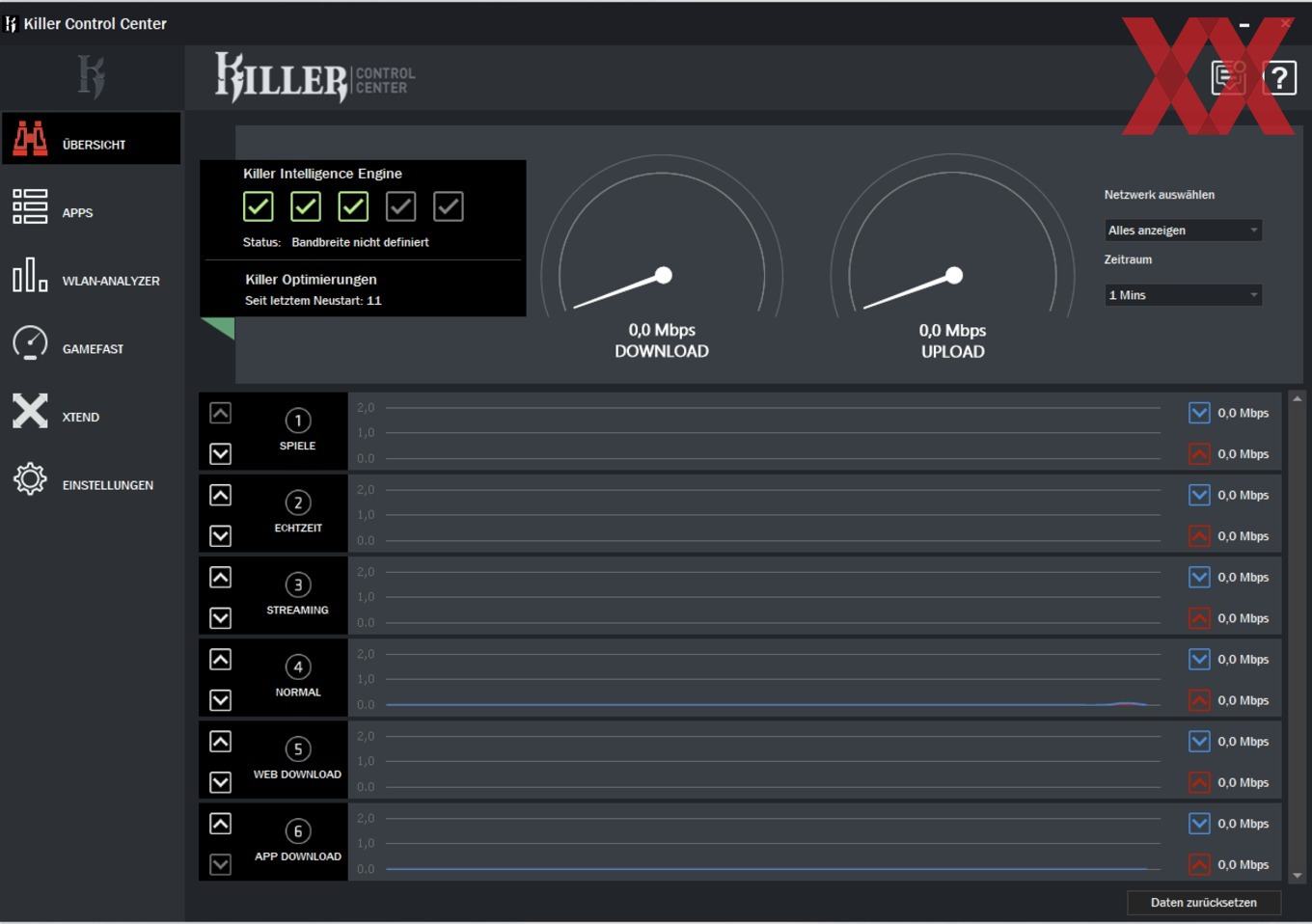Select the App Download priority category
1312x924 pixels.
coord(297,840)
